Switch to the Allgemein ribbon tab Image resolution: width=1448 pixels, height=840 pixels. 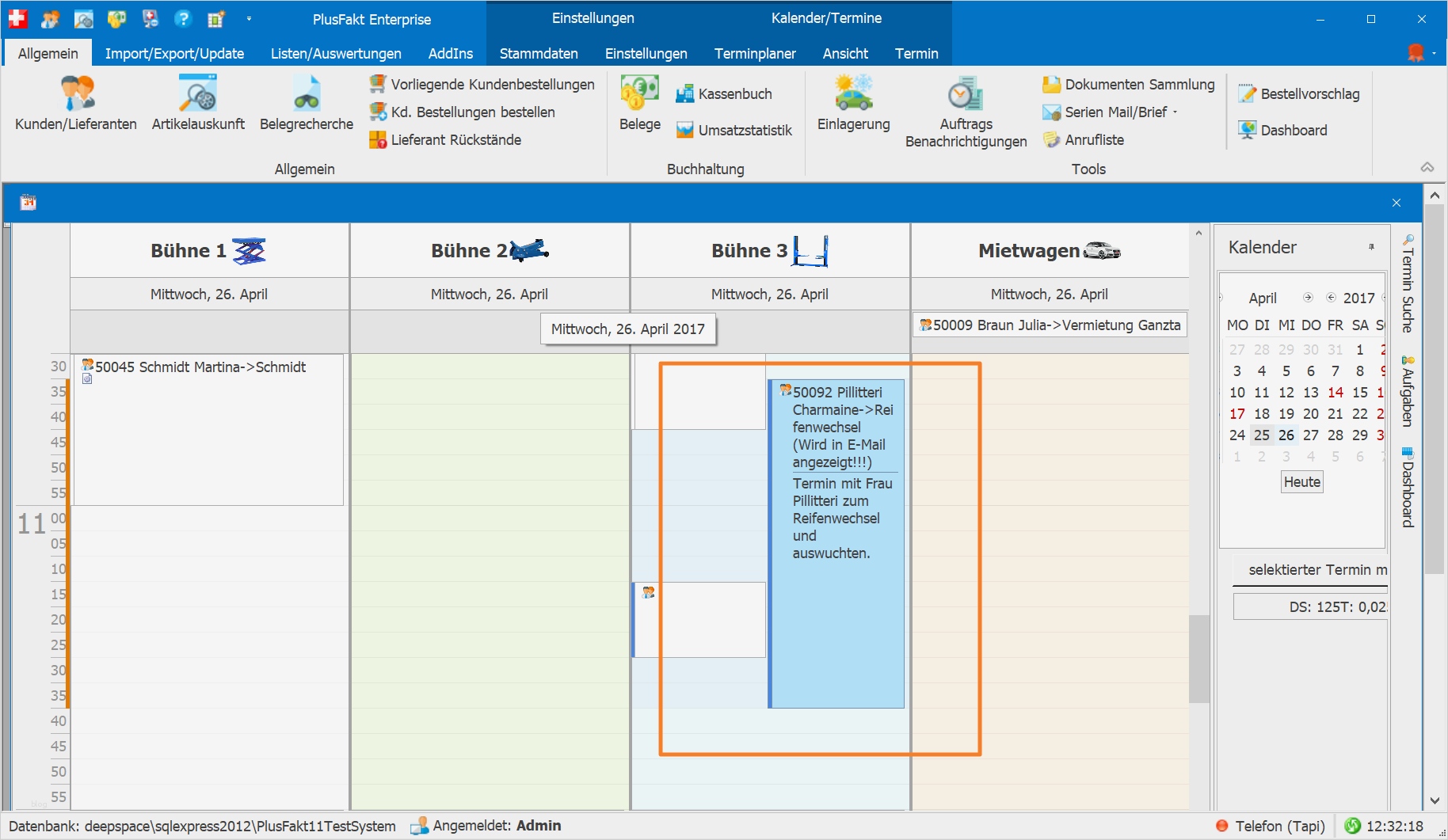(48, 53)
